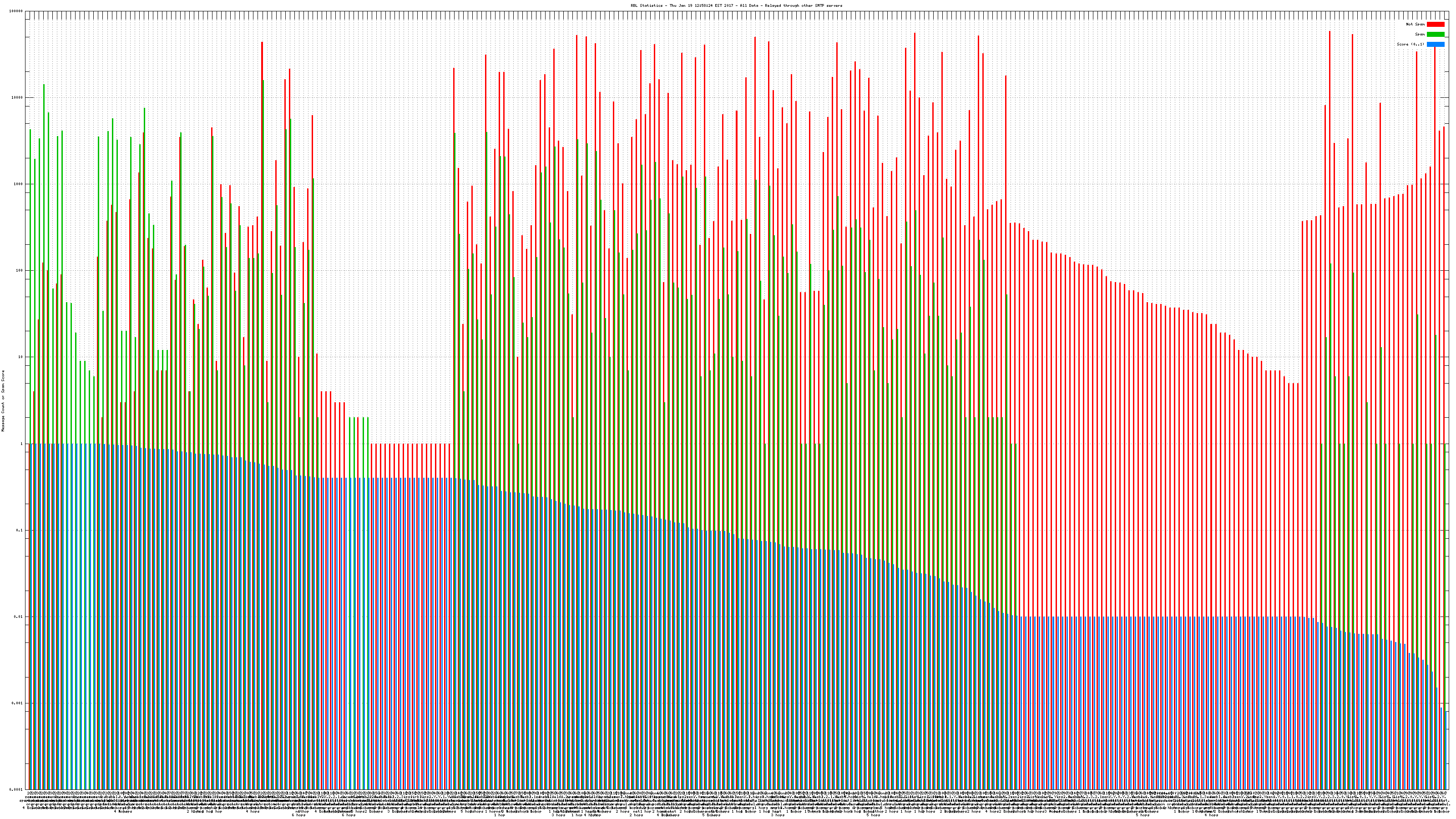
Task: Click the 10000 y-axis tick label
Action: pyautogui.click(x=18, y=98)
